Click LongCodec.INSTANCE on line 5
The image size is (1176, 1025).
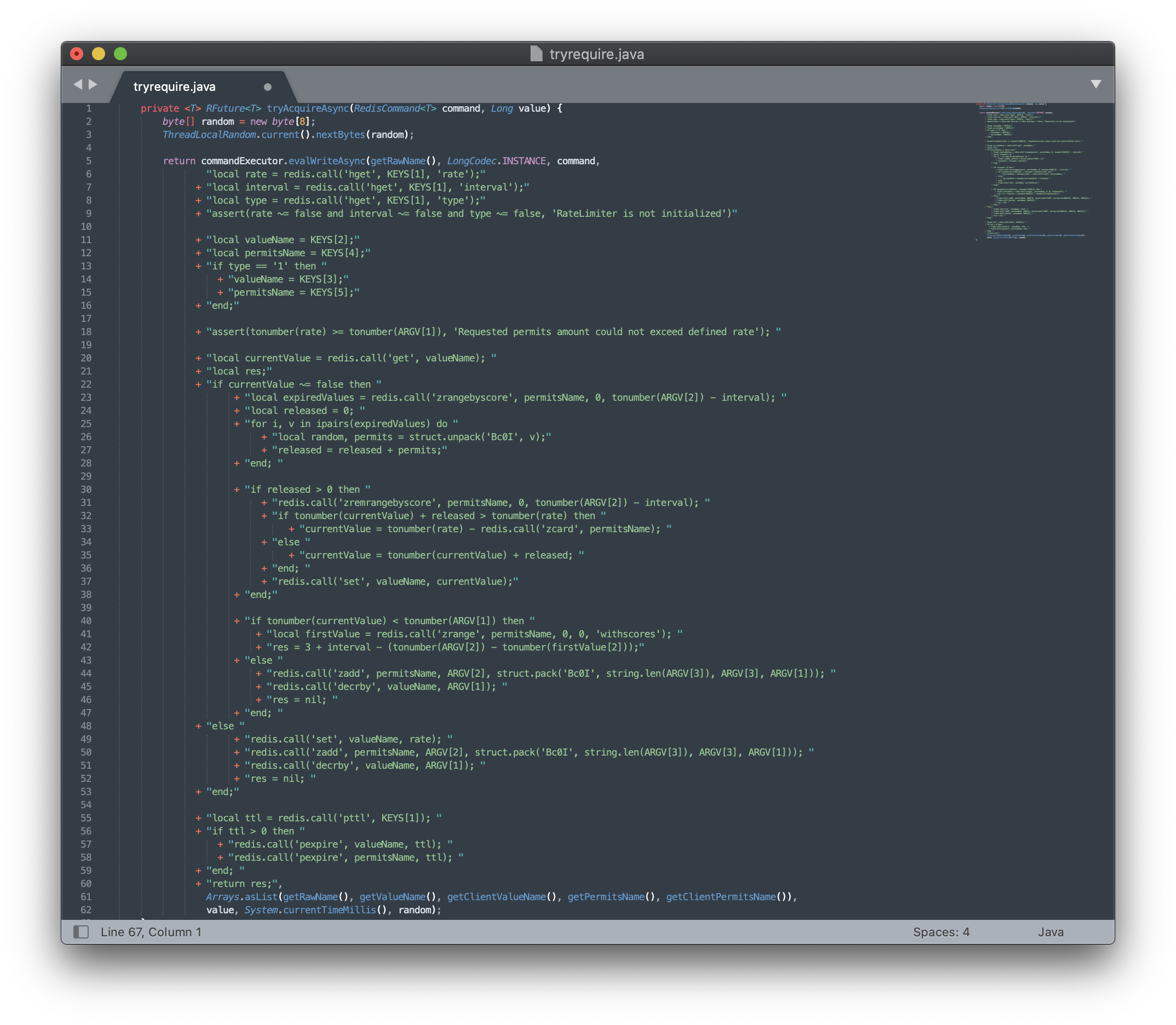(x=497, y=162)
